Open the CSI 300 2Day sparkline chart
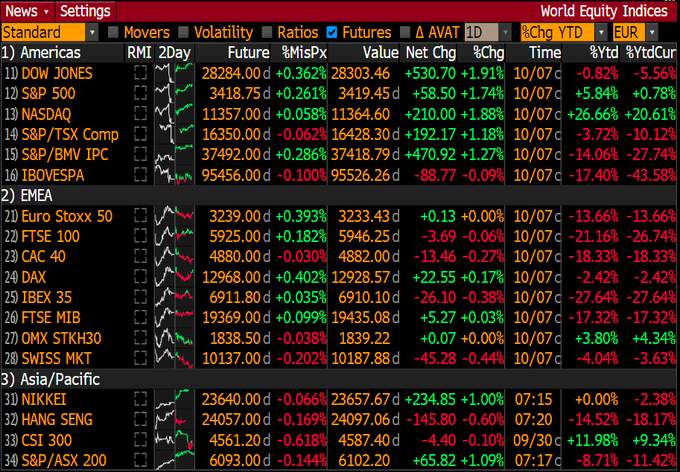The height and width of the screenshot is (472, 680). pyautogui.click(x=174, y=440)
